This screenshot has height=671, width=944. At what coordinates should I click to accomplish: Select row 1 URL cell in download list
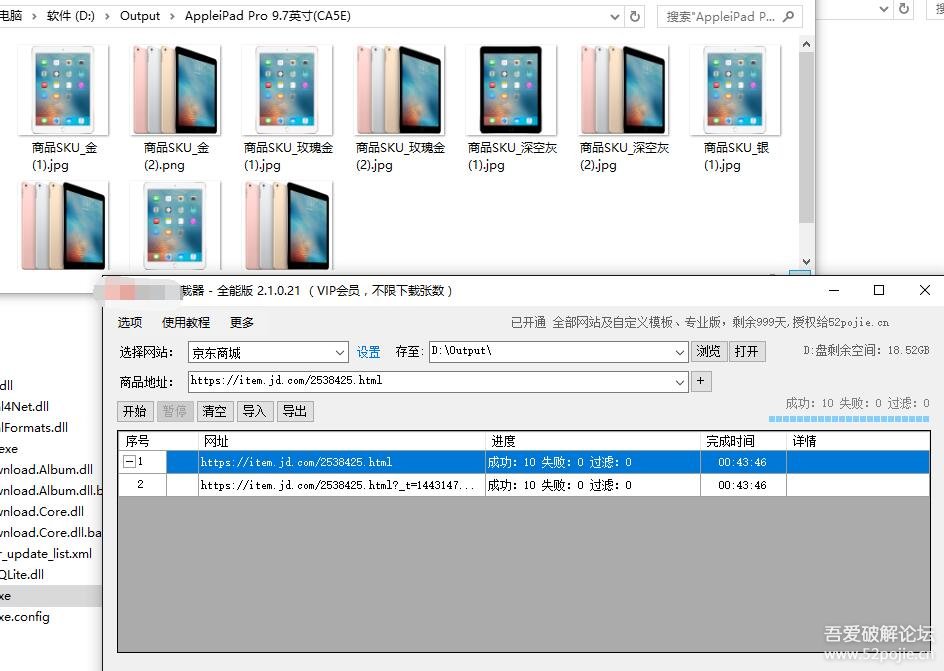click(x=341, y=462)
